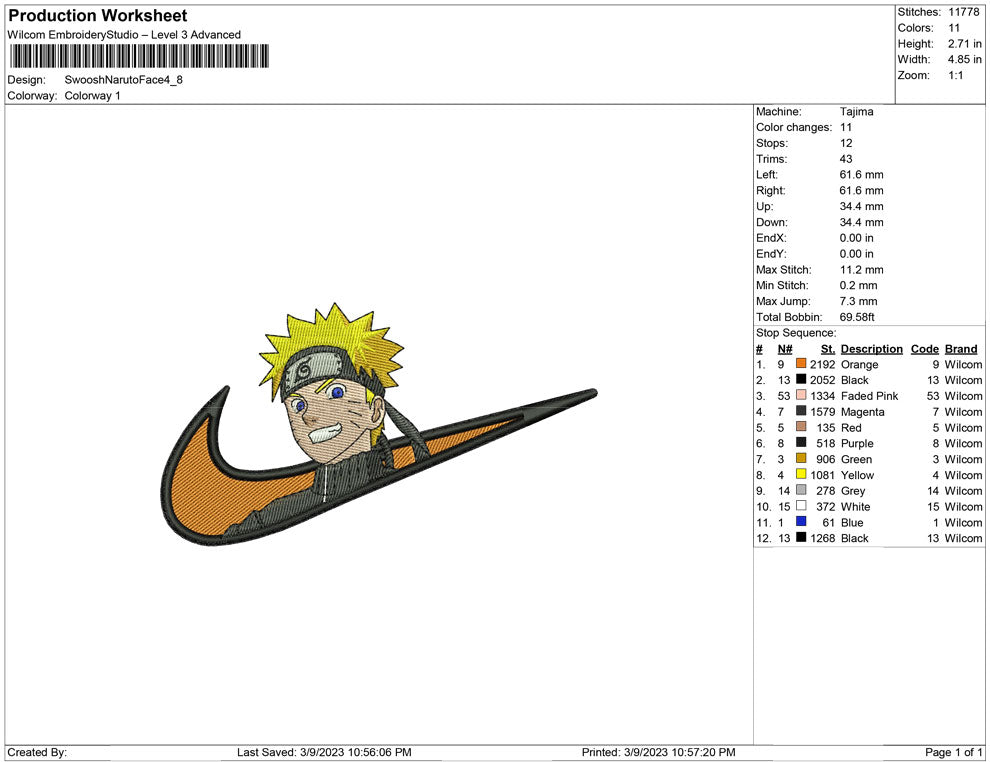Viewport: 990px width, 762px height.
Task: Click the Stop Sequence label
Action: pyautogui.click(x=796, y=333)
